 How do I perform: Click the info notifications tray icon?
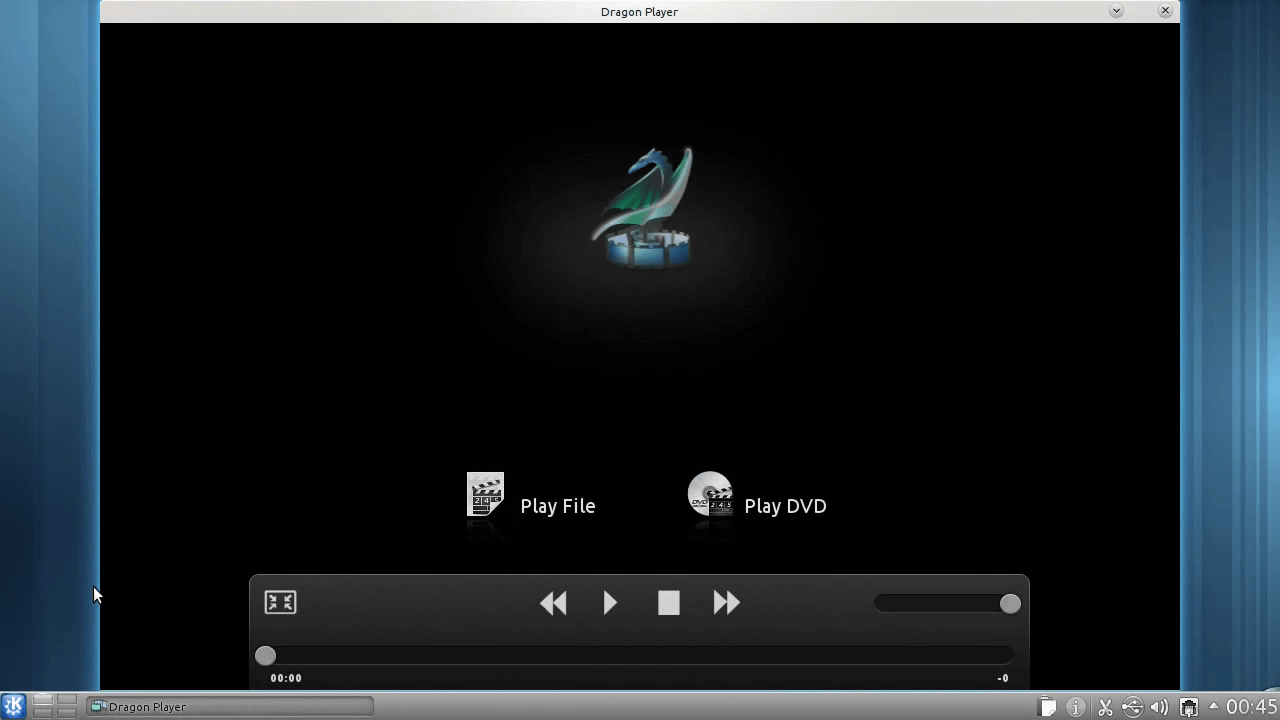tap(1076, 707)
